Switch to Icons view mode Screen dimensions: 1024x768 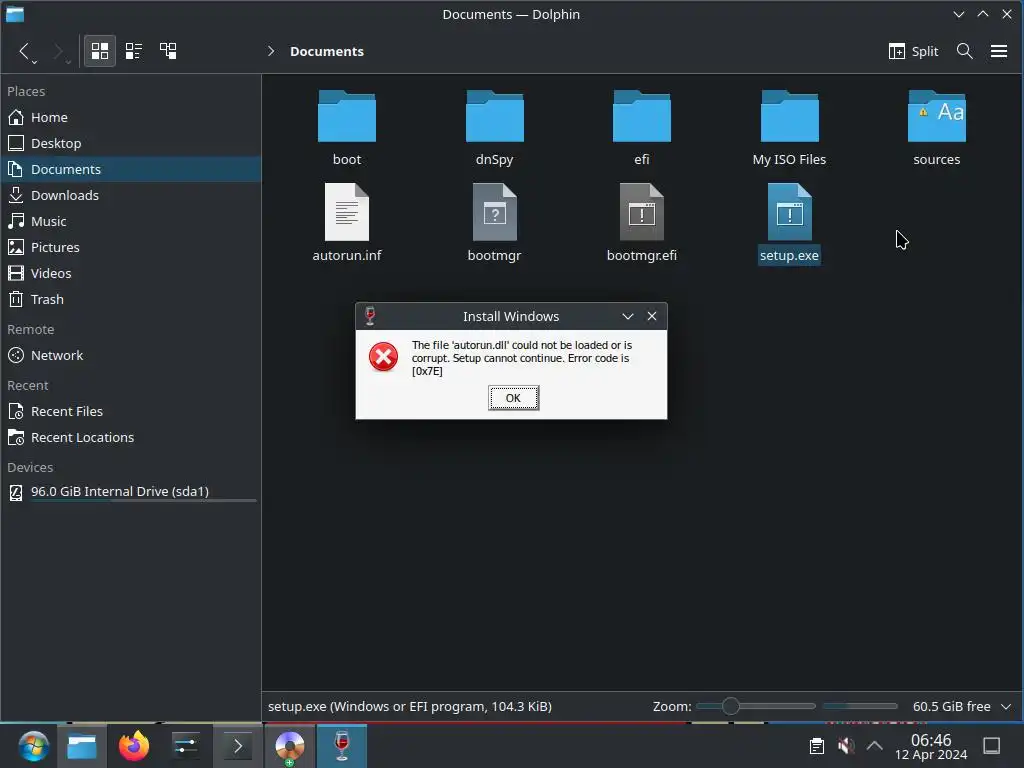click(x=100, y=51)
